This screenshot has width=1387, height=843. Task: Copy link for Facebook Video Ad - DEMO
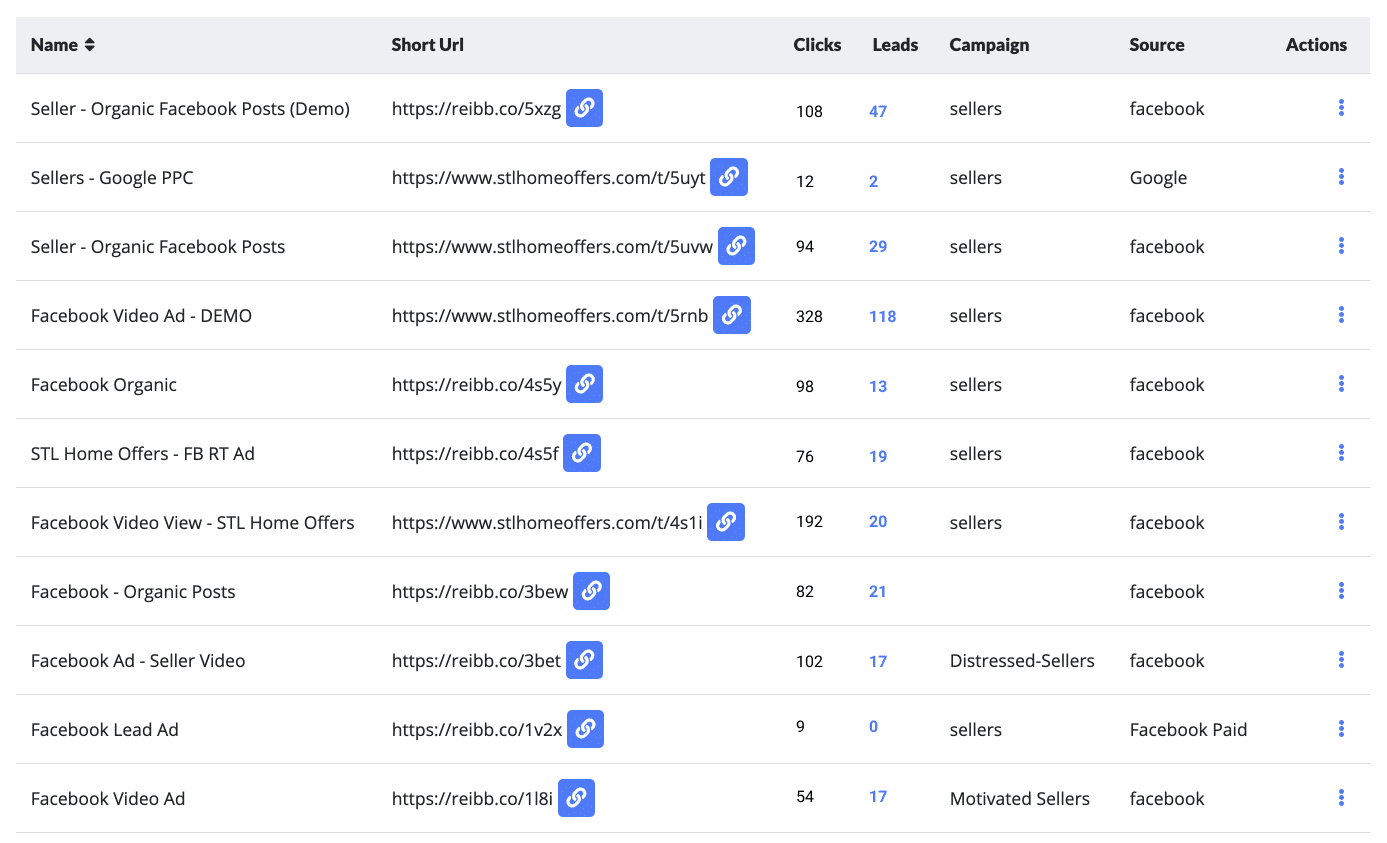[732, 315]
